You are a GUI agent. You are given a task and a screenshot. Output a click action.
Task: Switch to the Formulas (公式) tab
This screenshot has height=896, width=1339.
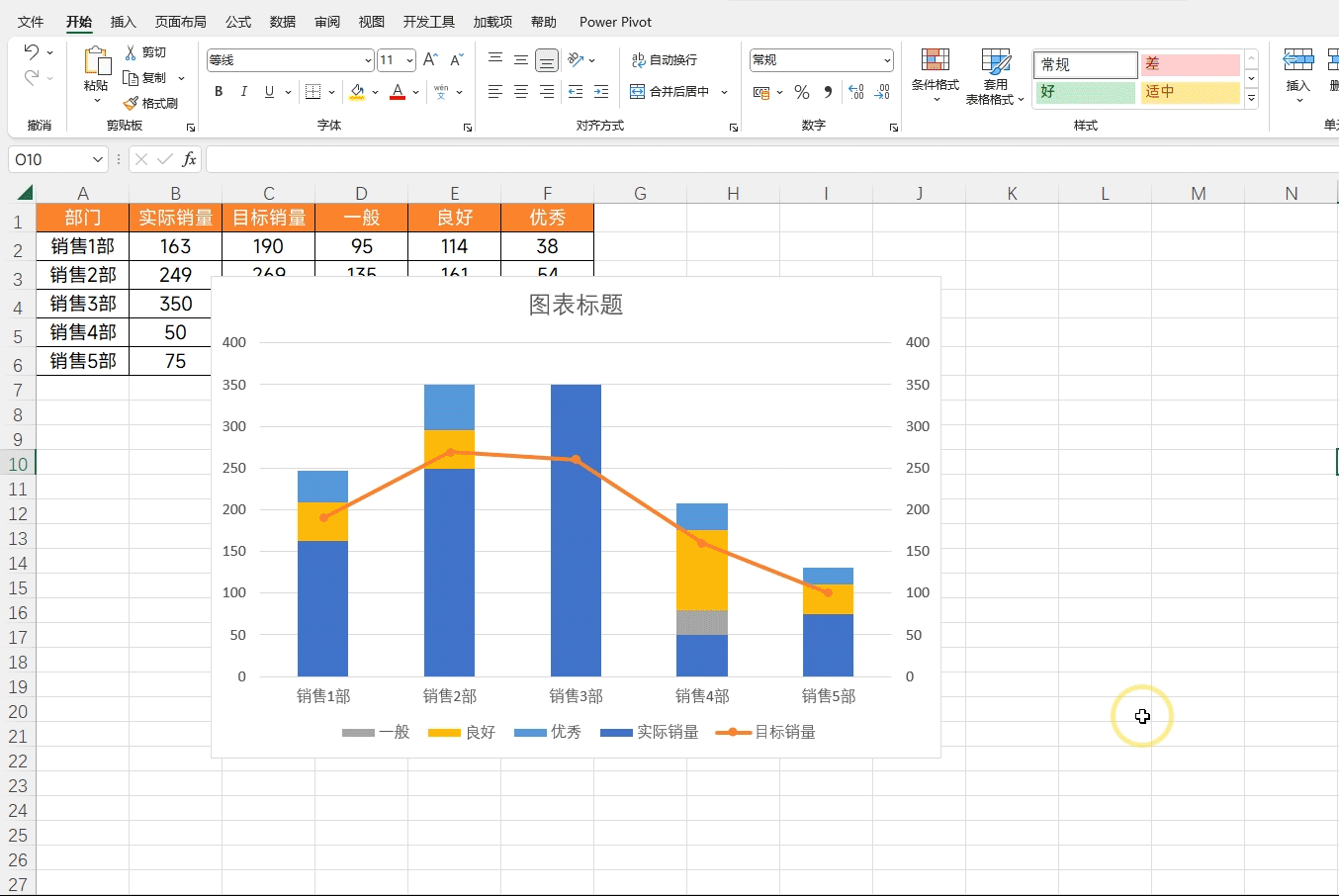click(238, 22)
